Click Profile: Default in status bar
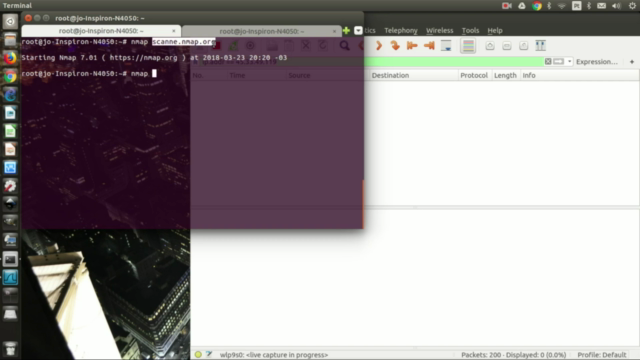The width and height of the screenshot is (640, 360). (x=602, y=355)
